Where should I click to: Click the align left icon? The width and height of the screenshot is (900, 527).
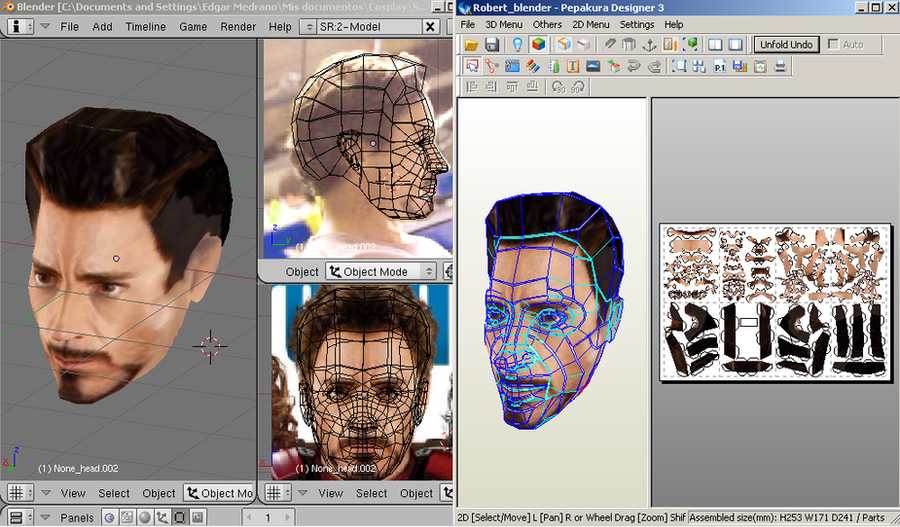click(x=472, y=87)
